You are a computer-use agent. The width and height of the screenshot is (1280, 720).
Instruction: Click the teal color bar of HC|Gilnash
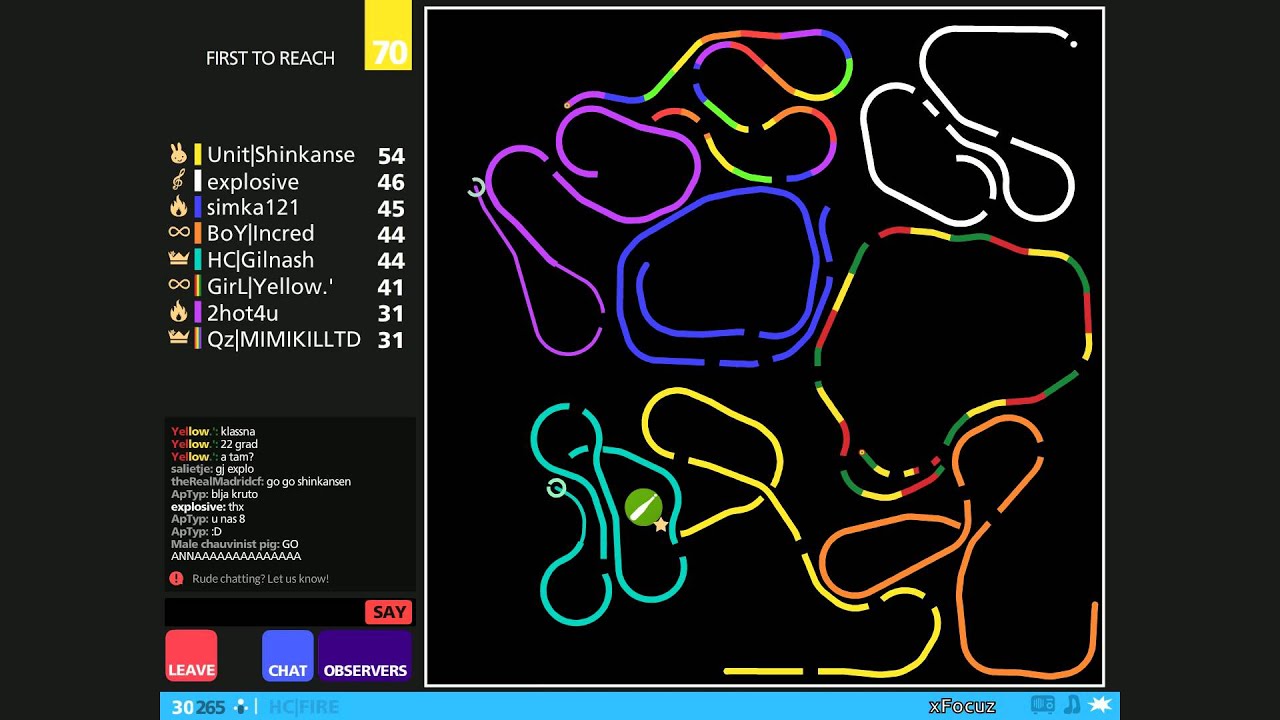tap(198, 260)
